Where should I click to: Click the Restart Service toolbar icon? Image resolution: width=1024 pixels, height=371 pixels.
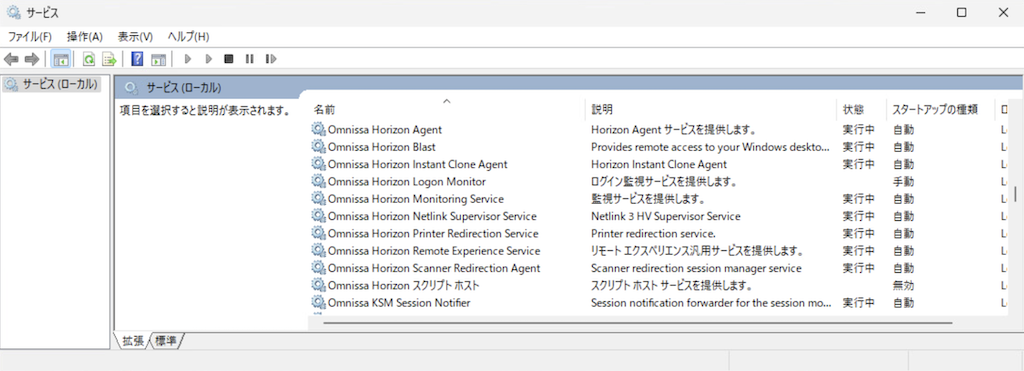click(x=271, y=59)
